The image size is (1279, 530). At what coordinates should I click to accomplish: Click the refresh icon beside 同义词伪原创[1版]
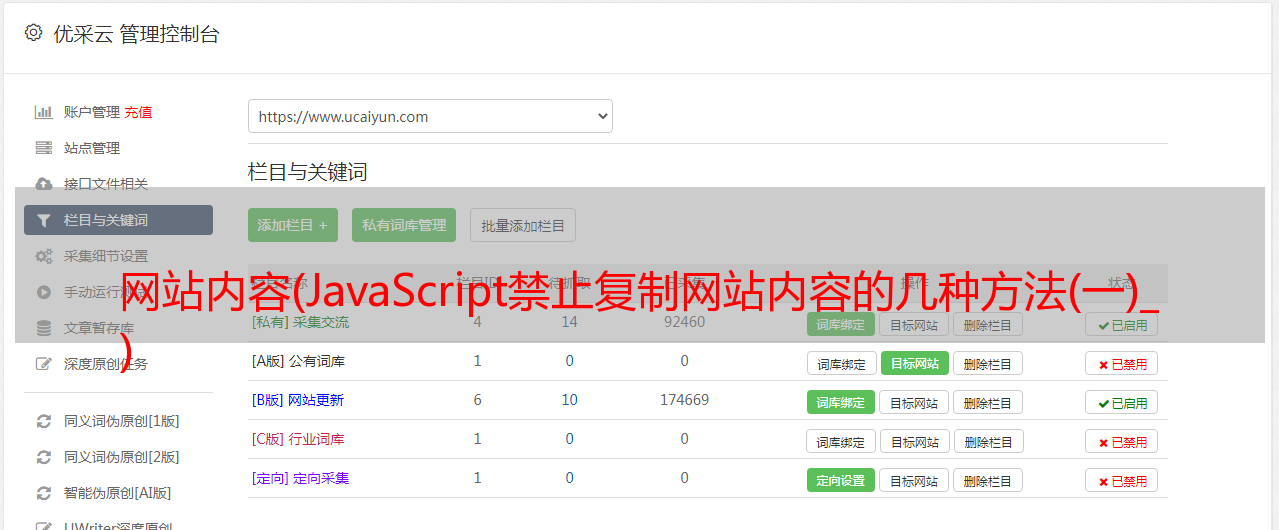coord(44,421)
